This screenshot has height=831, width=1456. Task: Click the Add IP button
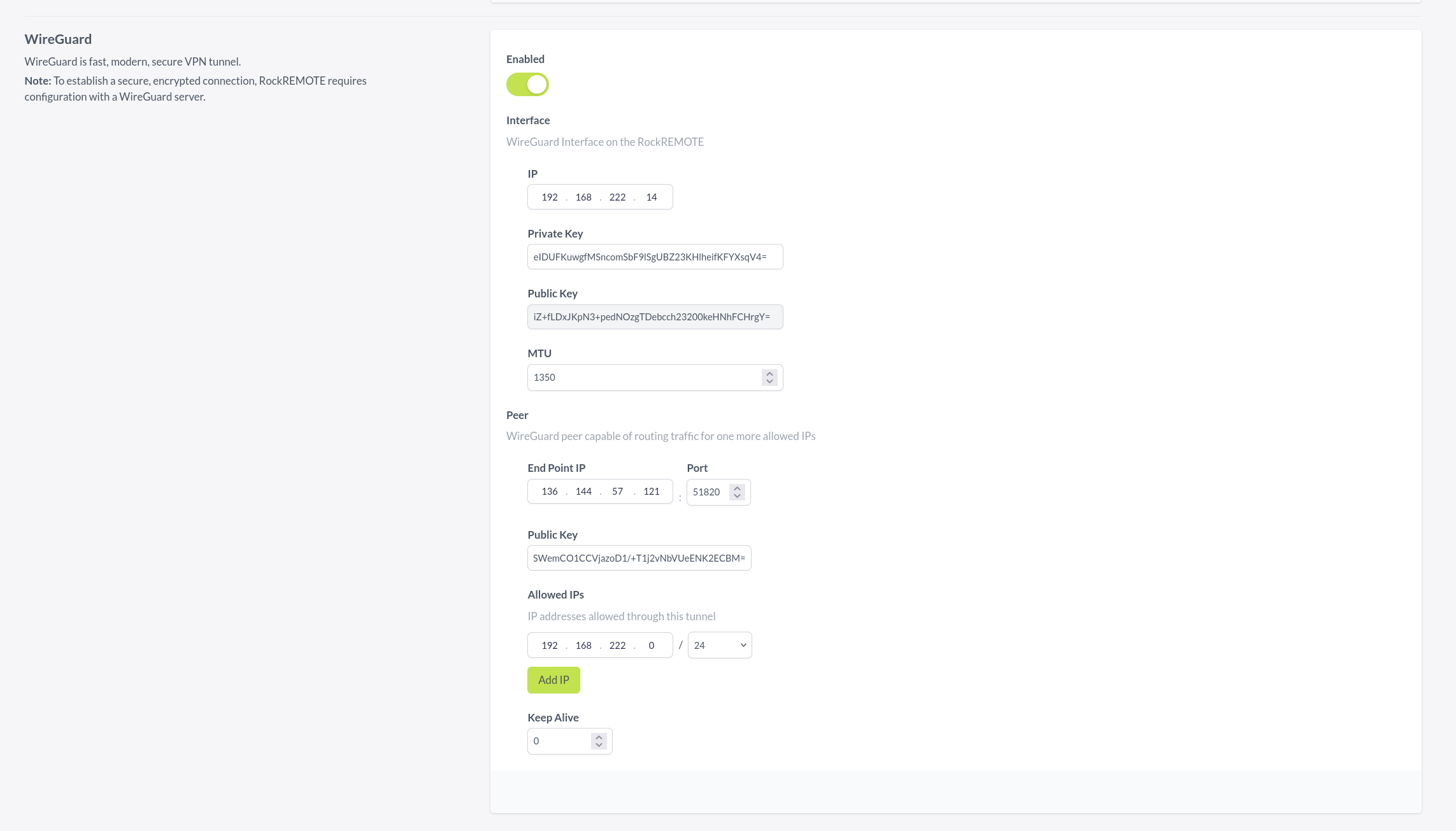click(553, 680)
